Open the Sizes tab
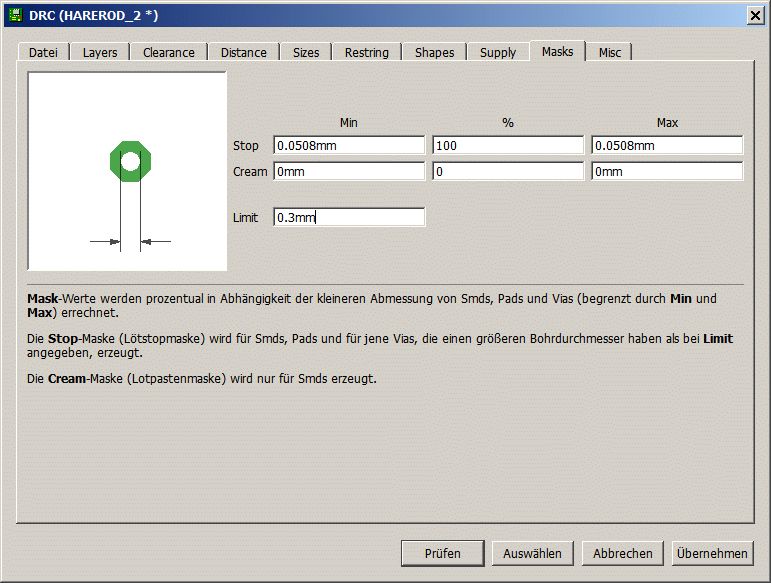The image size is (771, 583). tap(306, 52)
